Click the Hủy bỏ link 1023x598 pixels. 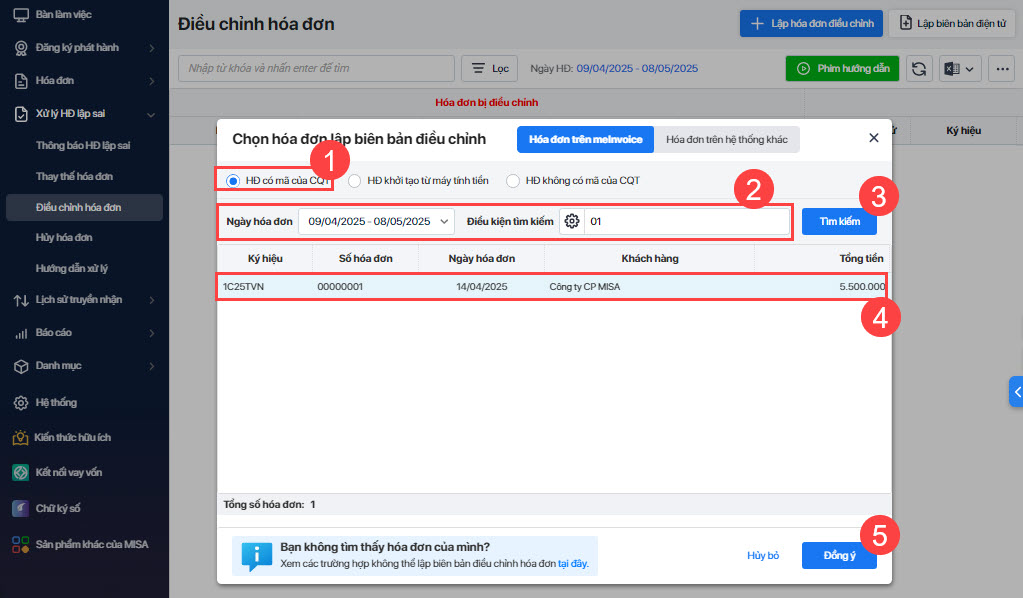763,556
